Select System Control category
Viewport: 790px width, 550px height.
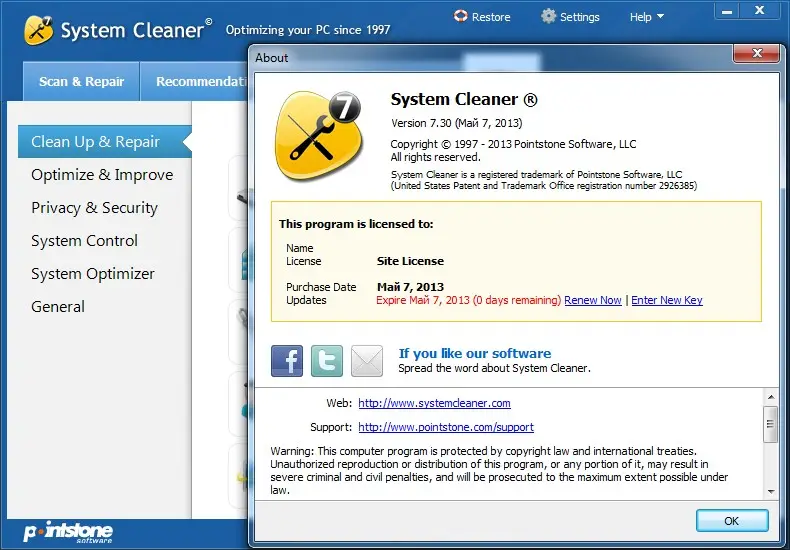[x=84, y=241]
